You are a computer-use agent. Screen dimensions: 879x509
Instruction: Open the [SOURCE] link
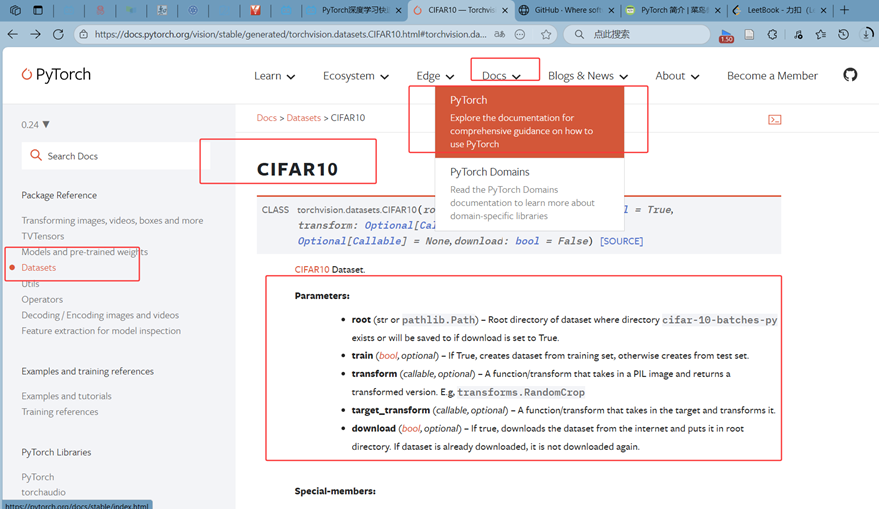click(x=621, y=241)
